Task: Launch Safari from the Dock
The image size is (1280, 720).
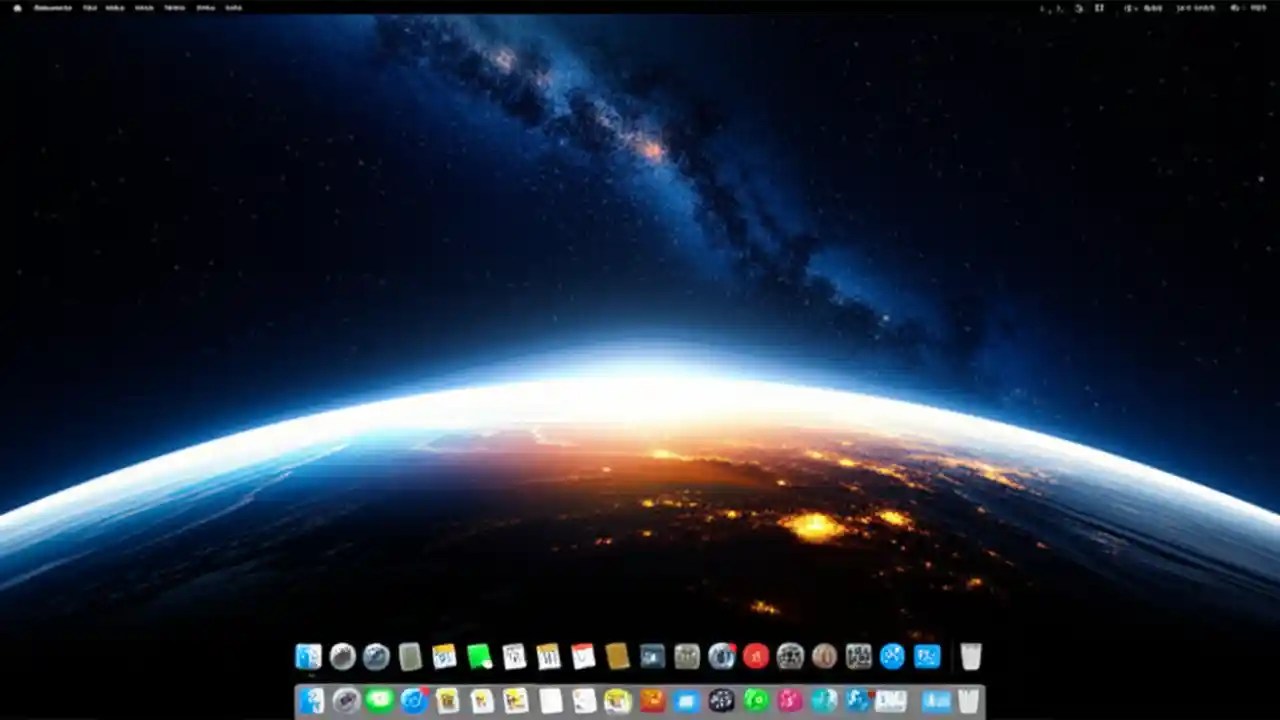Action: tap(377, 656)
